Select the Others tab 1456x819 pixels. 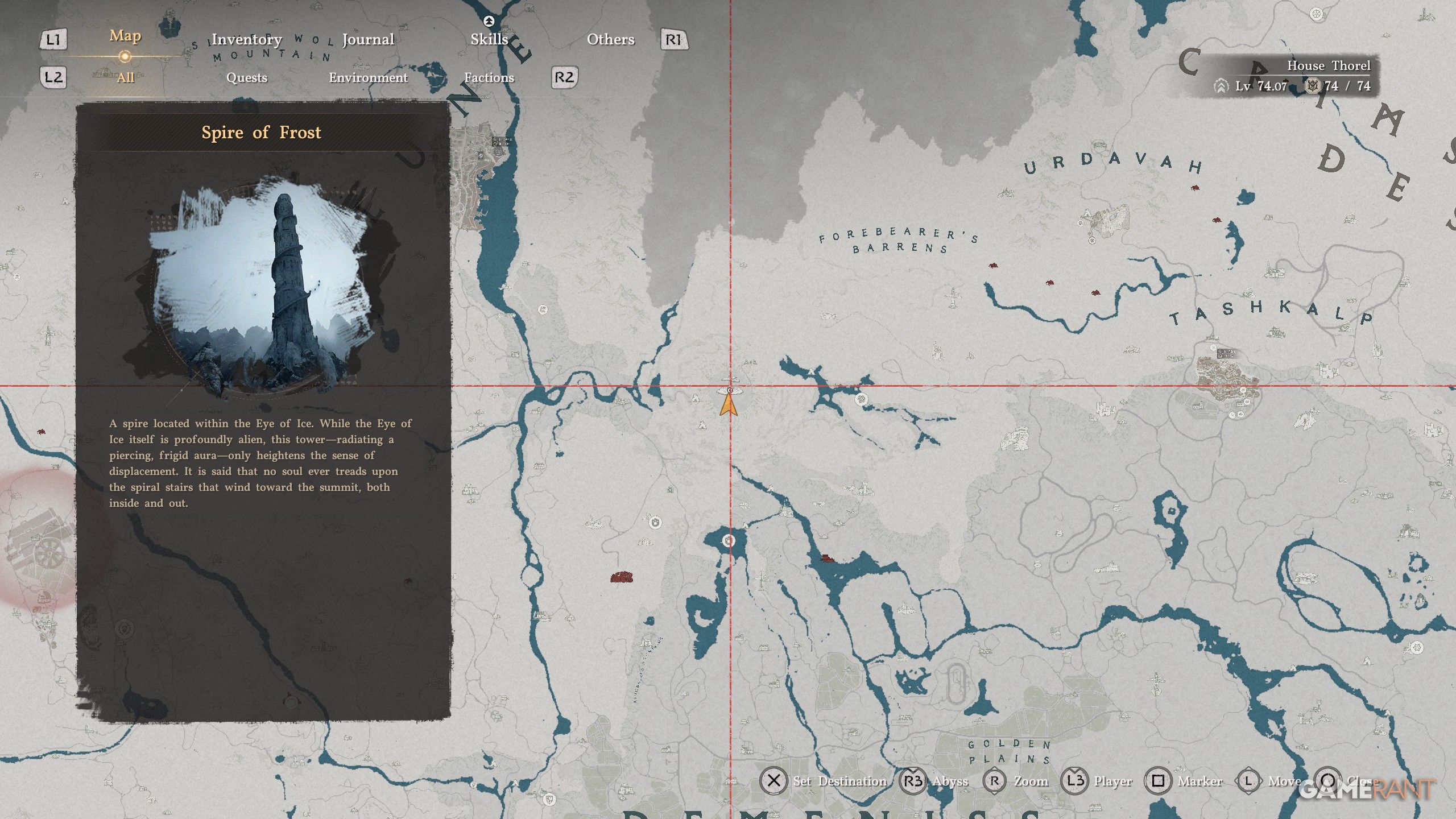(x=610, y=39)
